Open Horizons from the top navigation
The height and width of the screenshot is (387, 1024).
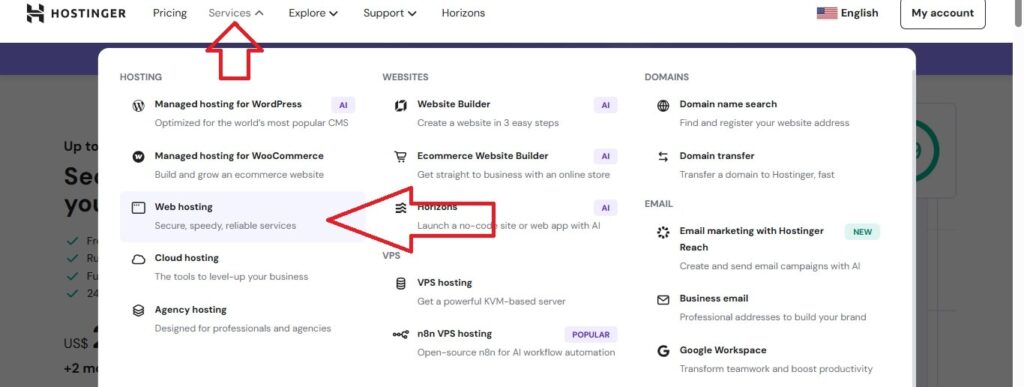[463, 13]
